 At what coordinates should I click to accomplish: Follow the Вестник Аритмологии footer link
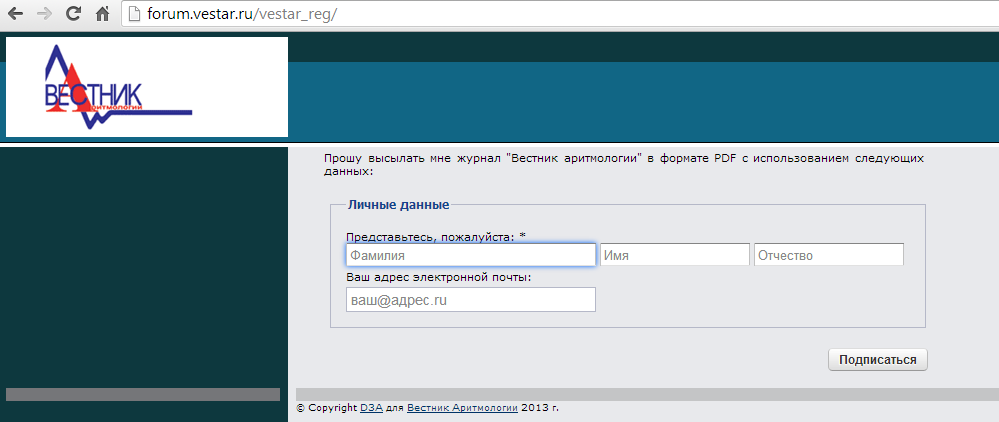[462, 408]
